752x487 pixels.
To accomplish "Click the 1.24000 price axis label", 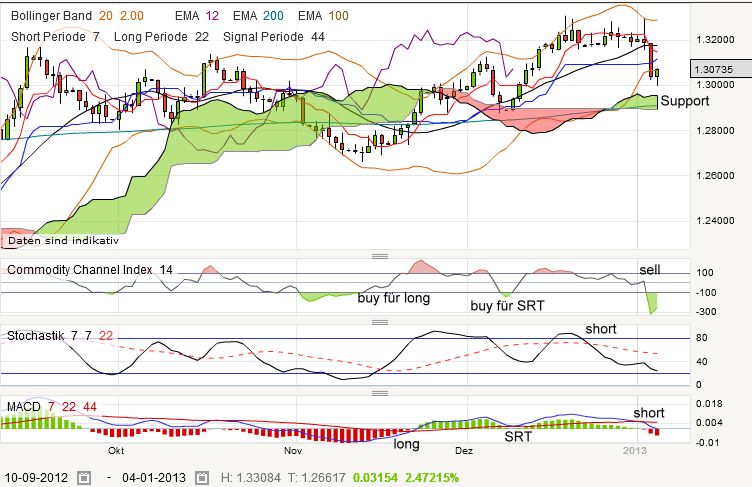I will coord(715,221).
